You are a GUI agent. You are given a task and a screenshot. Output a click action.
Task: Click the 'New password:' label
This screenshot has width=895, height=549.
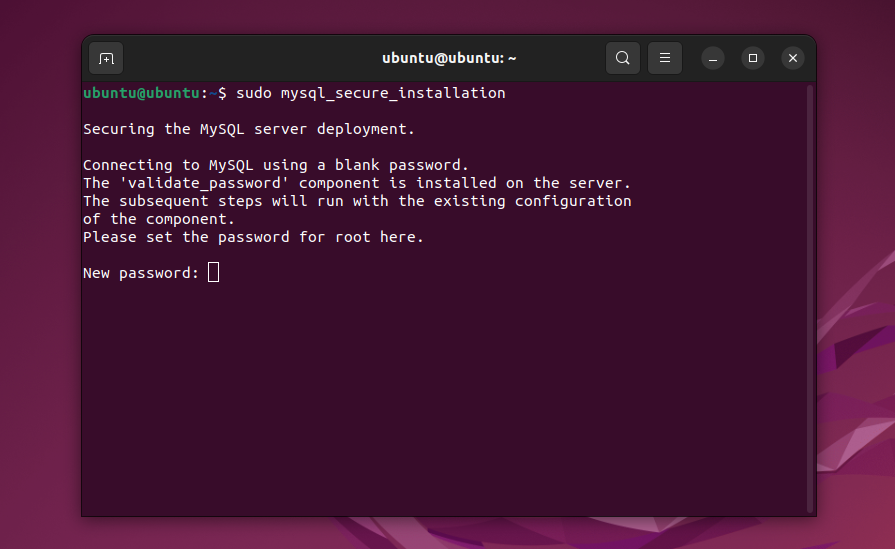click(x=141, y=273)
